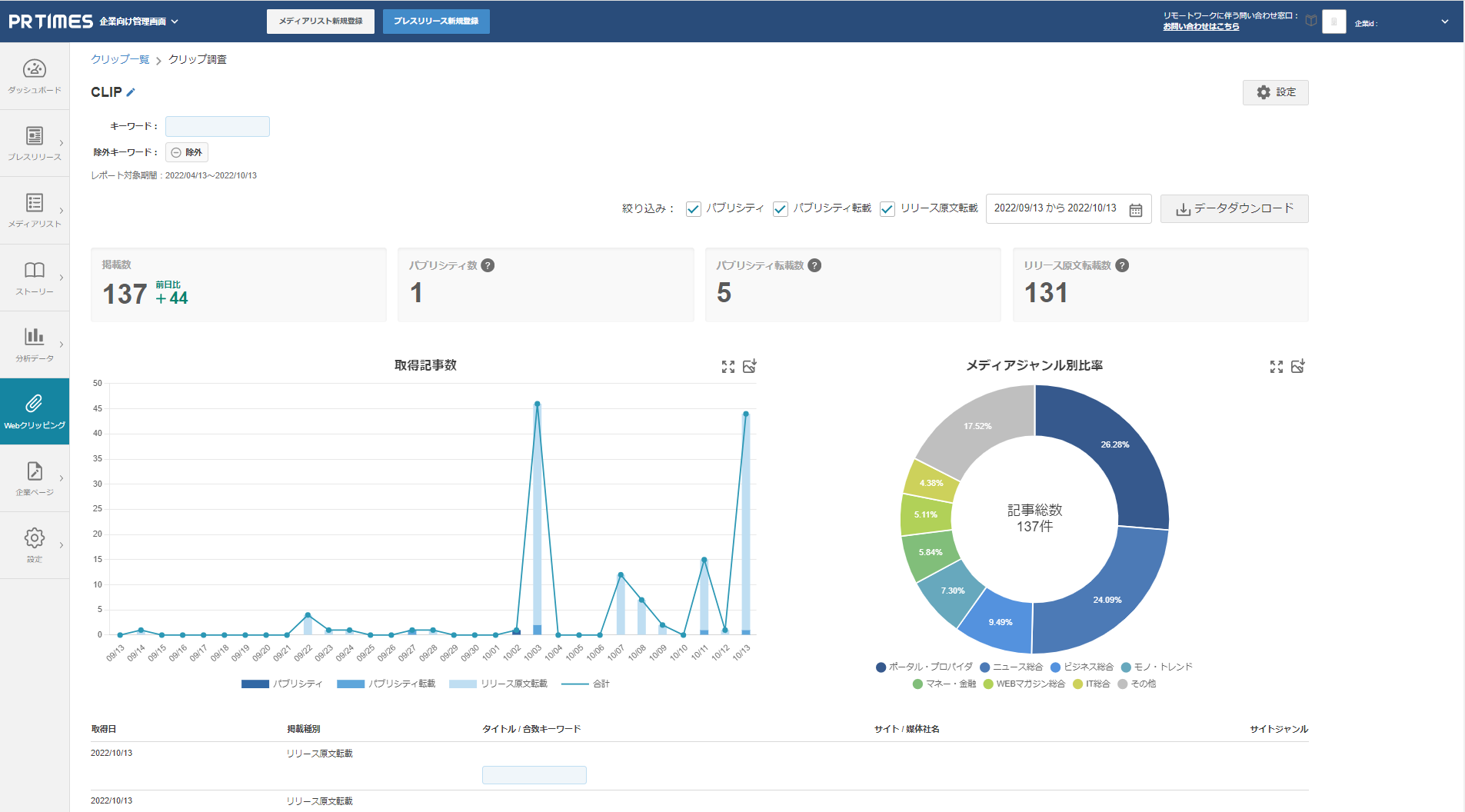Open the account dropdown arrow in header
1465x812 pixels.
tap(1445, 22)
